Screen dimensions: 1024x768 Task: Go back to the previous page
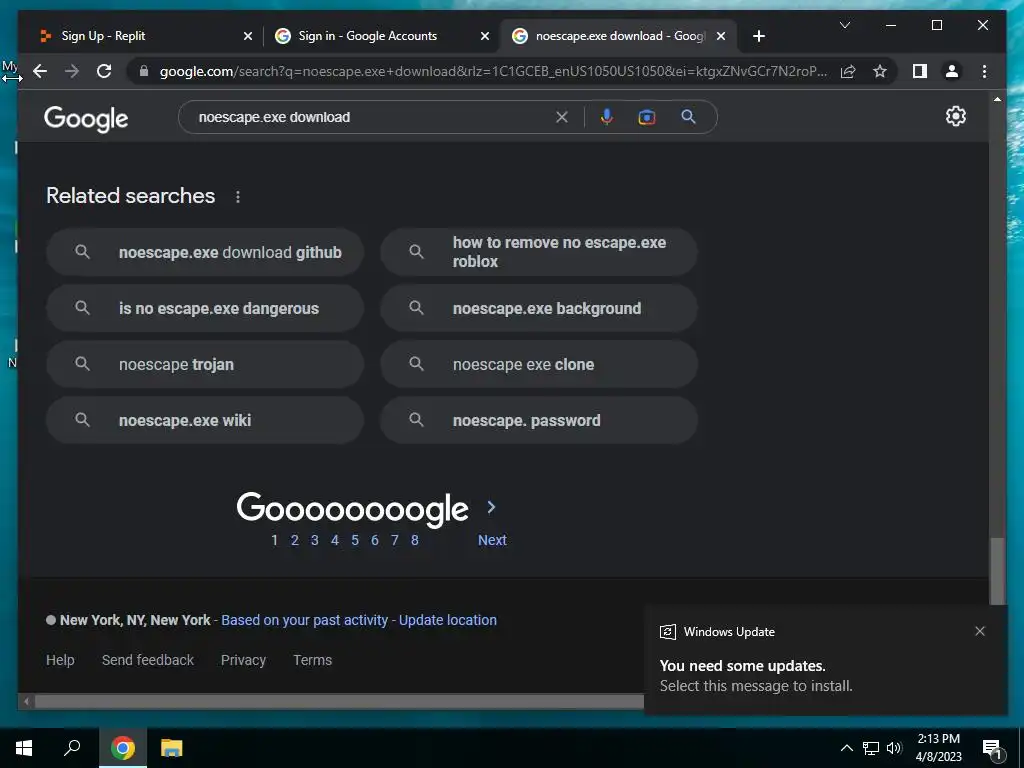(x=40, y=71)
